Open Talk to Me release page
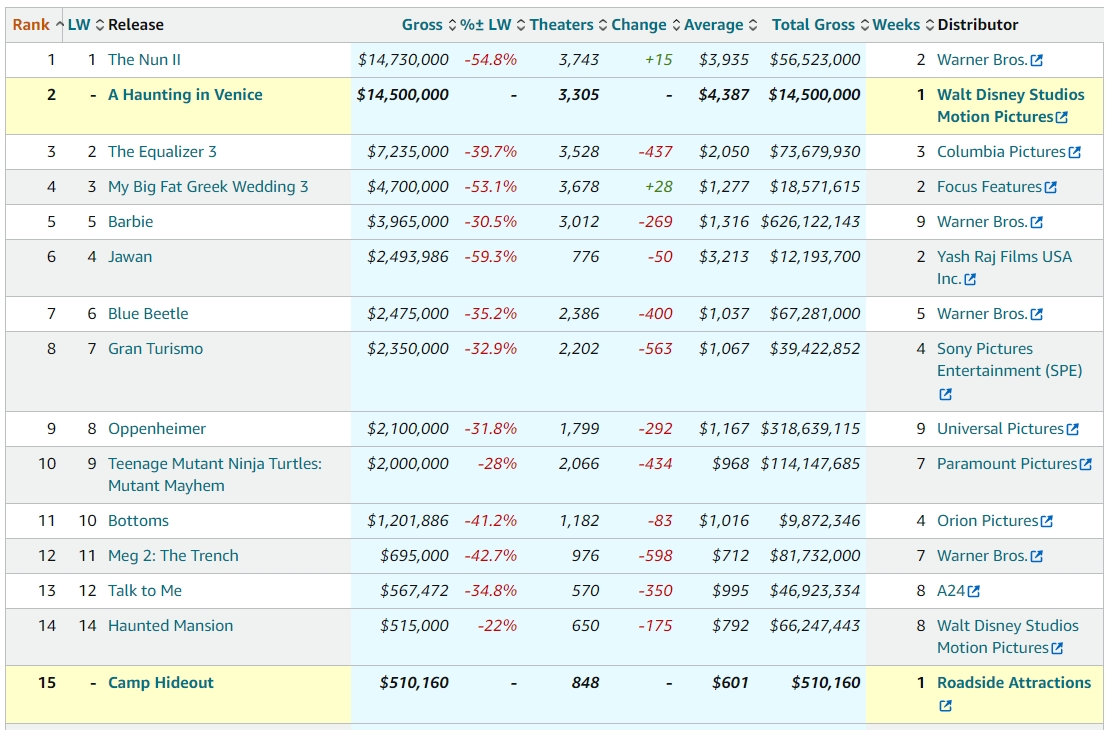 [x=145, y=591]
